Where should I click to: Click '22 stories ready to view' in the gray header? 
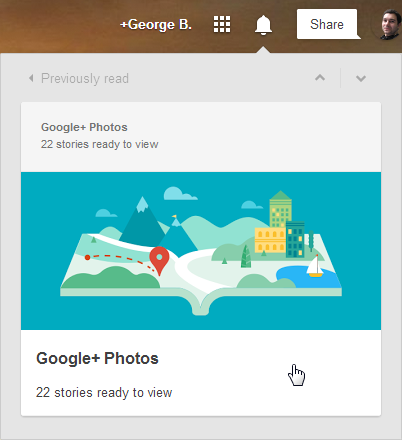(100, 144)
